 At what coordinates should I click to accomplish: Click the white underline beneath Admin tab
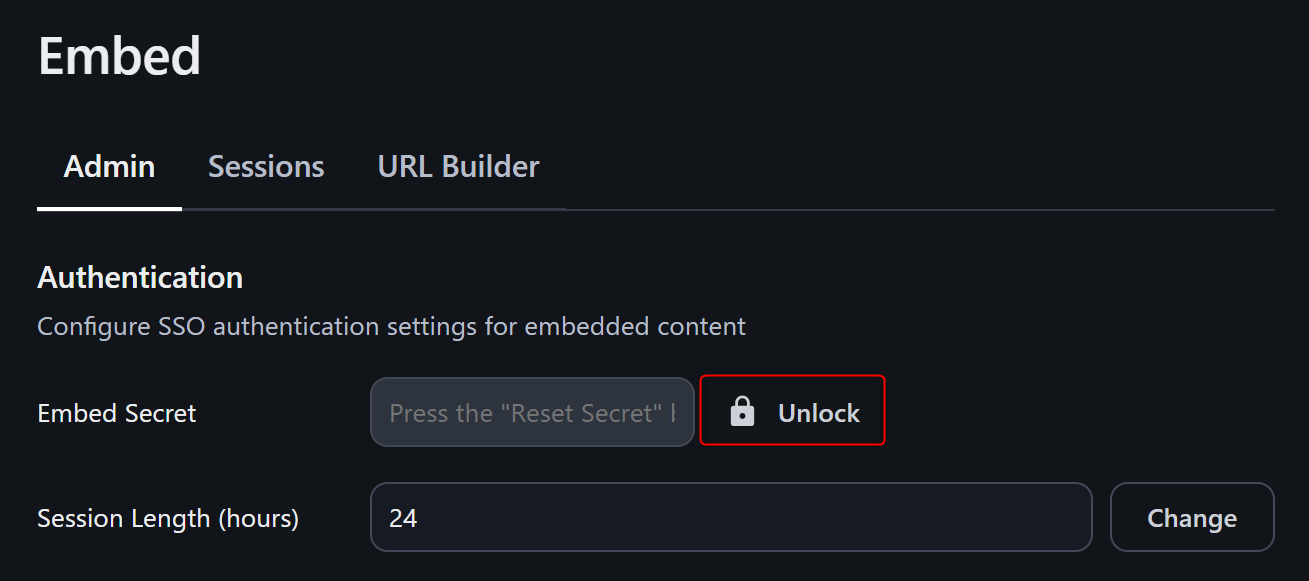tap(109, 208)
